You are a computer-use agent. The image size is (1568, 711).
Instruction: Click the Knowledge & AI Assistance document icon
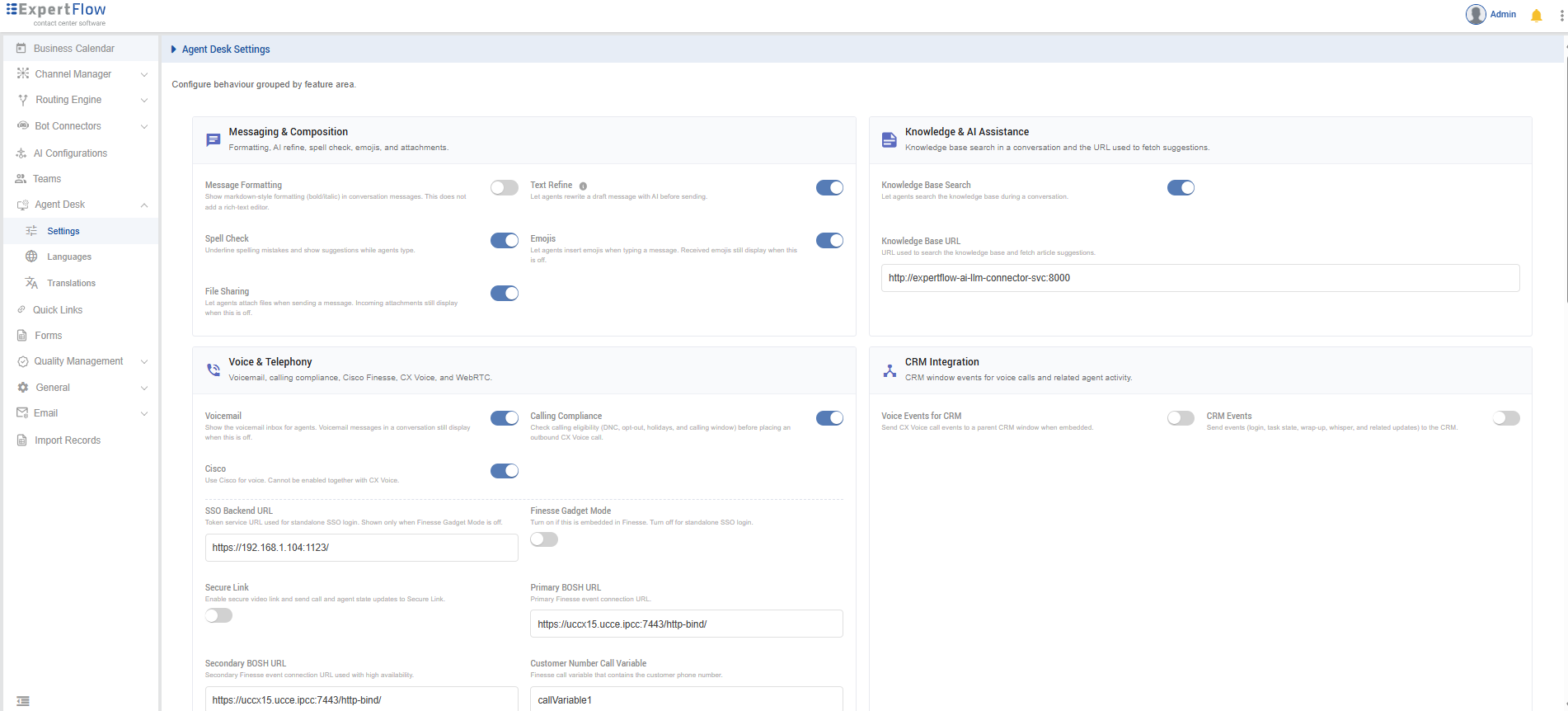pyautogui.click(x=890, y=139)
